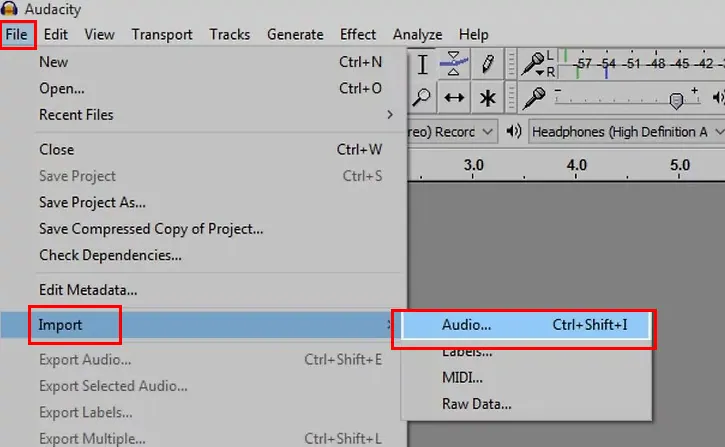The width and height of the screenshot is (725, 447).
Task: Select the Time Shift arrow tool
Action: (x=454, y=98)
